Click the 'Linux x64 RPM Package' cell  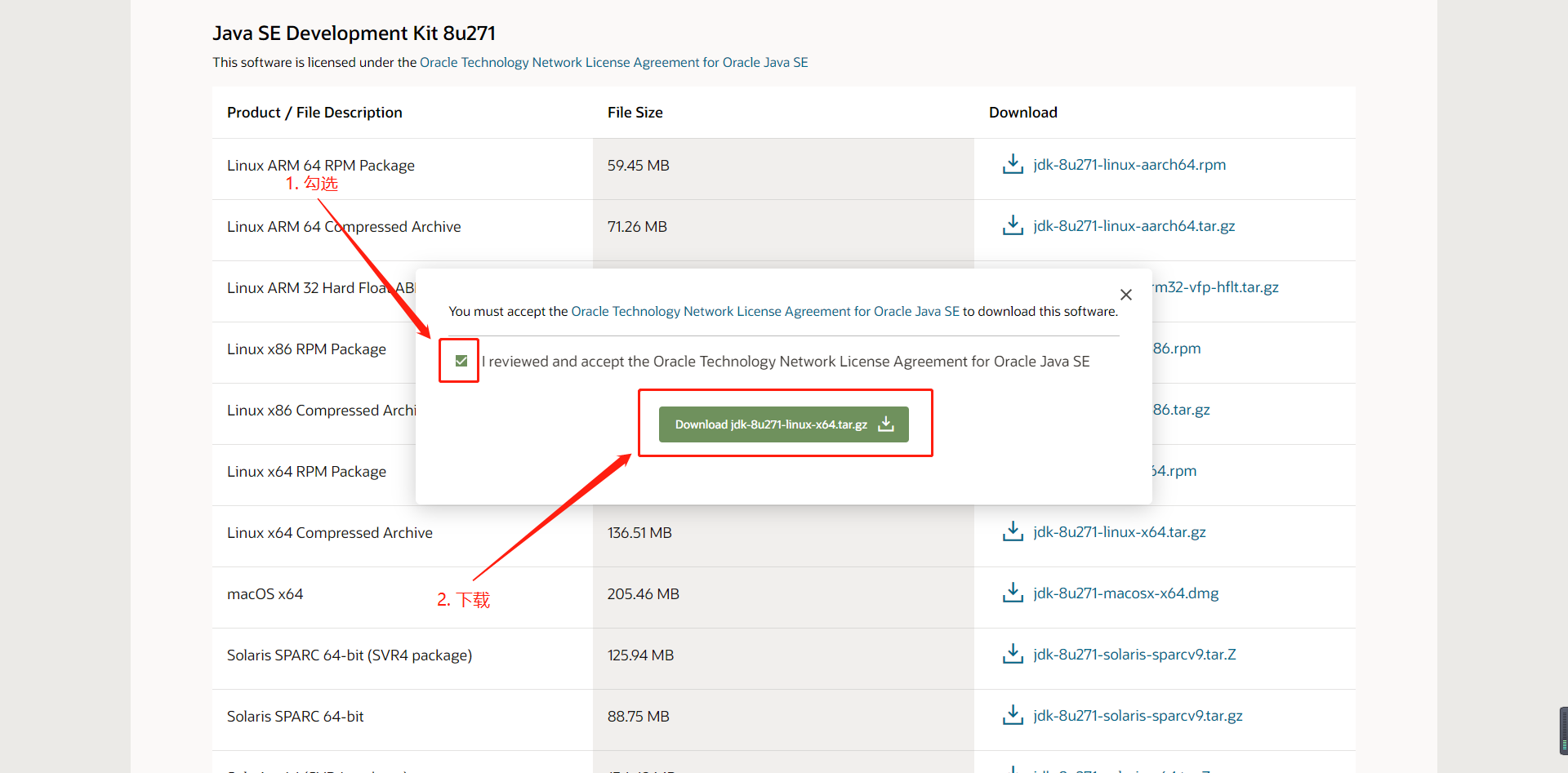pos(306,472)
